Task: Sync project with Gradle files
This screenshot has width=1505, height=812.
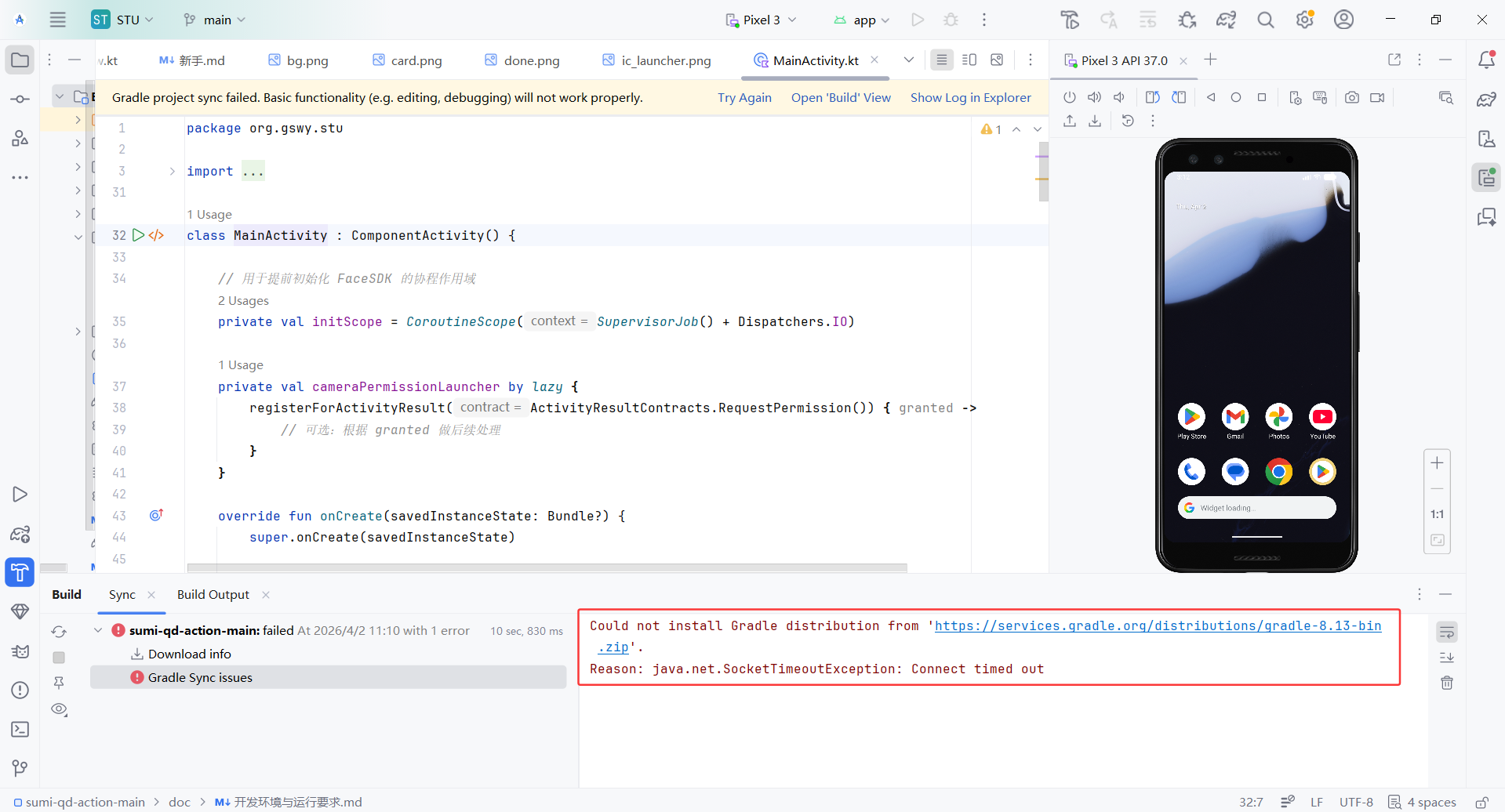Action: click(x=1227, y=20)
